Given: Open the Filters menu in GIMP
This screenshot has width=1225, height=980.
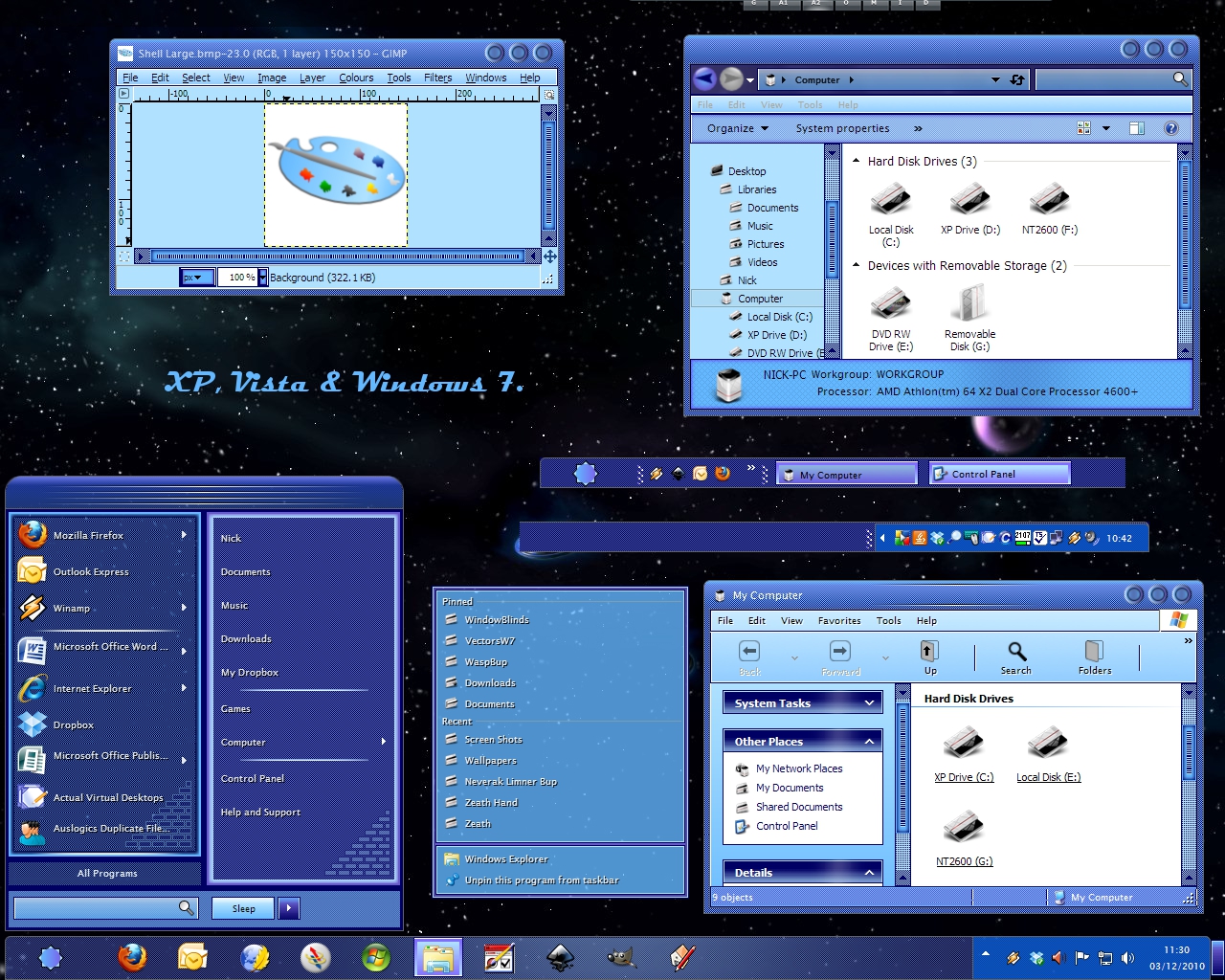Looking at the screenshot, I should point(437,78).
